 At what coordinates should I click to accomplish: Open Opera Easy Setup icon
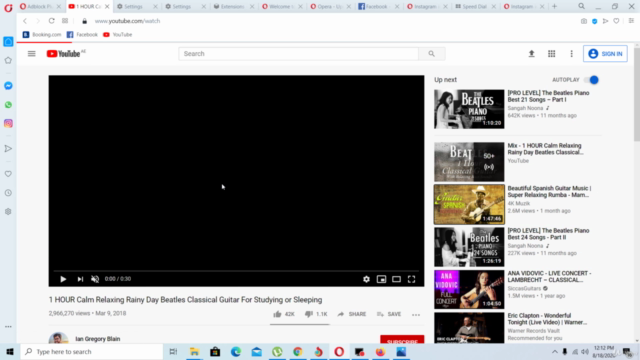point(631,21)
